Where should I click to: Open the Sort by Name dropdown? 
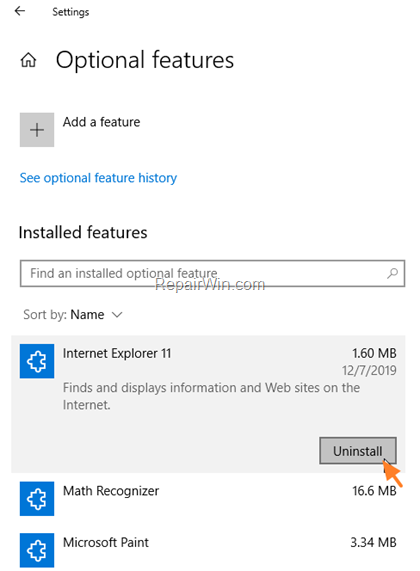point(73,314)
